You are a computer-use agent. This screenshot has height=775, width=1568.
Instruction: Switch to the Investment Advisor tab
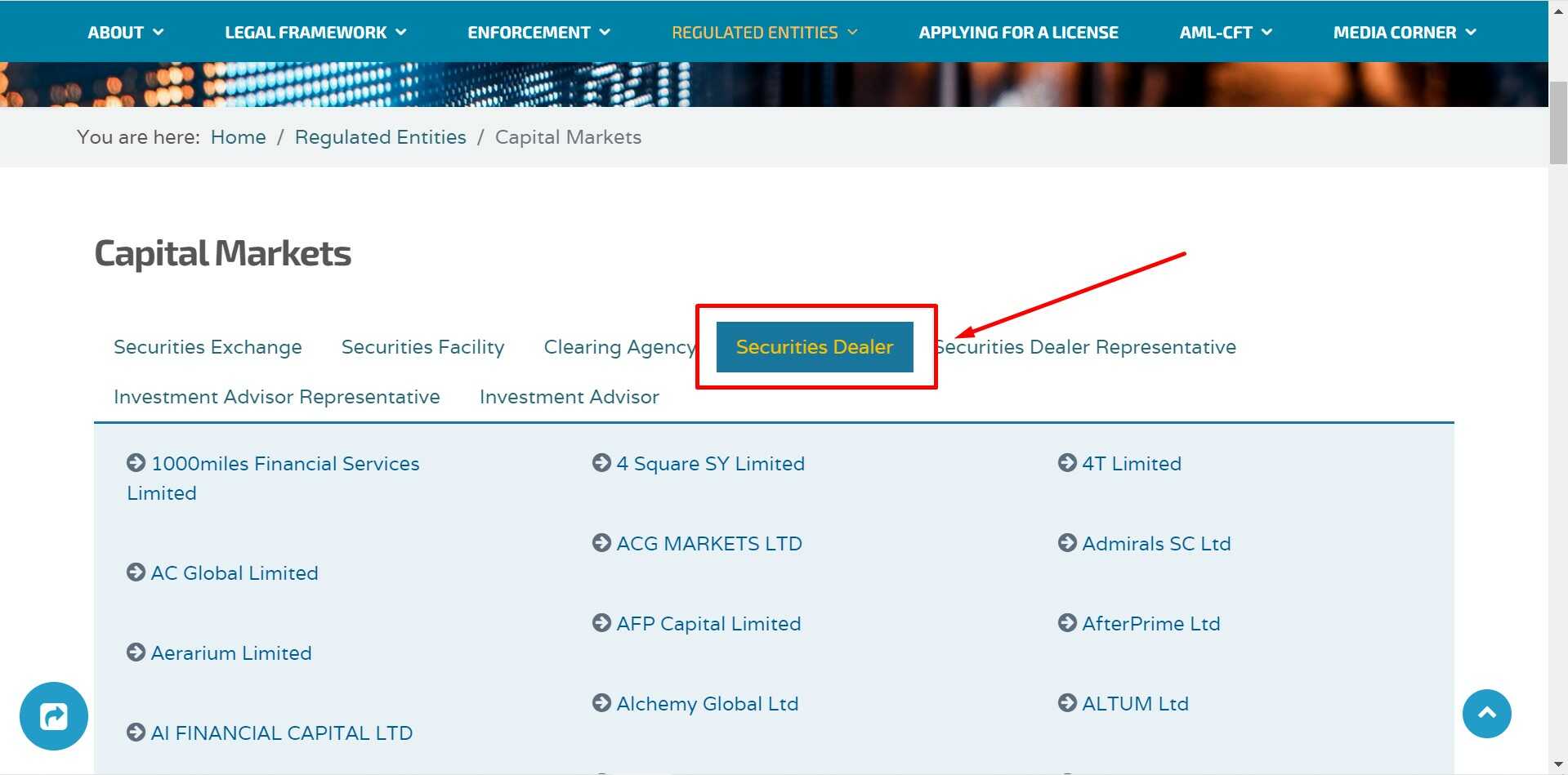[569, 397]
